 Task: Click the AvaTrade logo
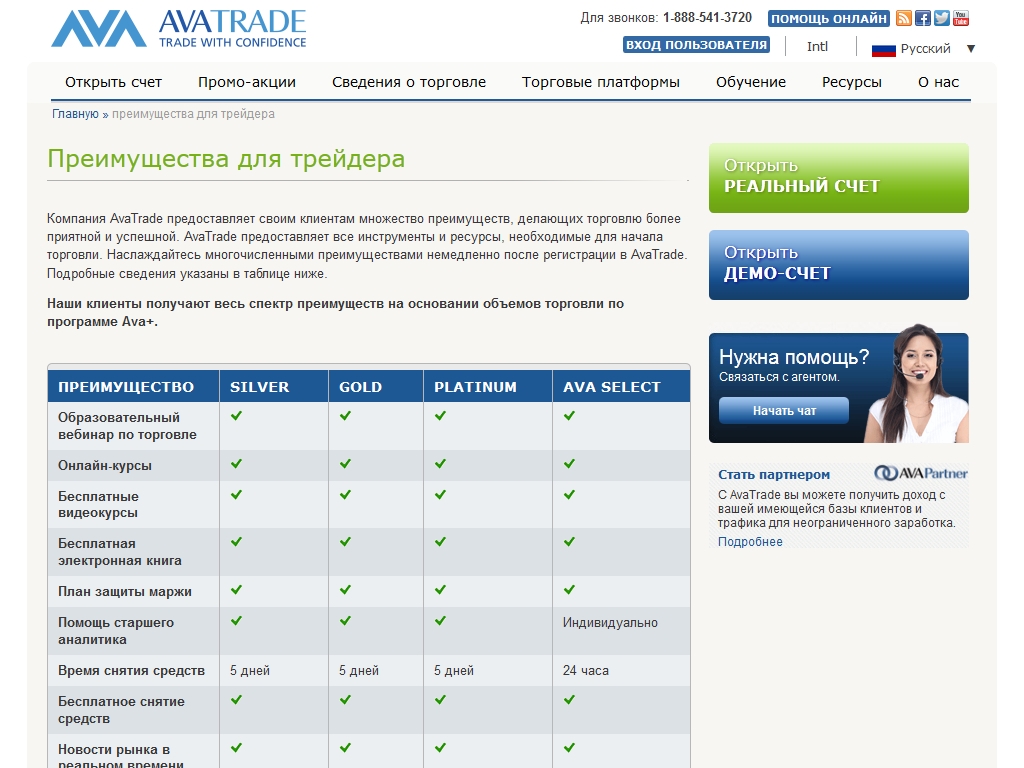click(179, 29)
